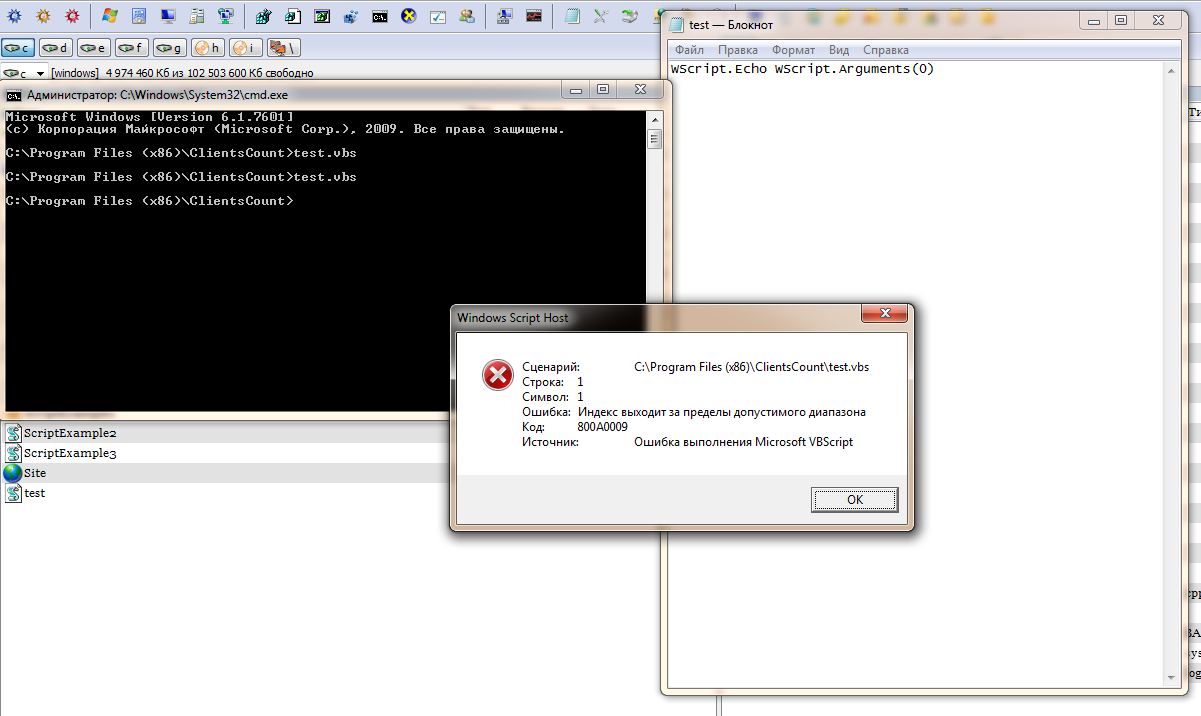
Task: Switch to optical drive h button
Action: 208,47
